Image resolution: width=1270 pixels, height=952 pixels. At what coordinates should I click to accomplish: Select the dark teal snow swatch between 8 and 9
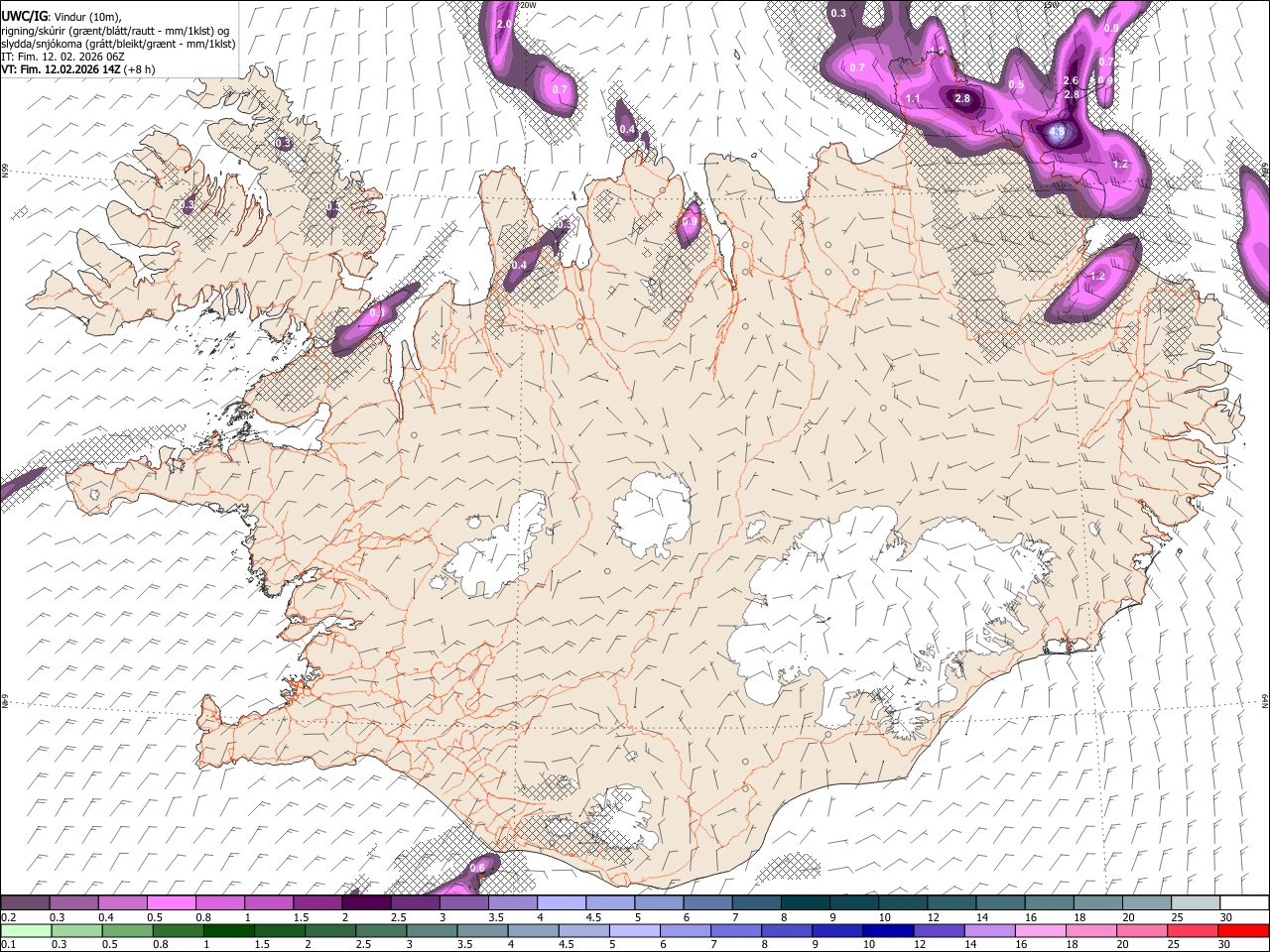[806, 903]
